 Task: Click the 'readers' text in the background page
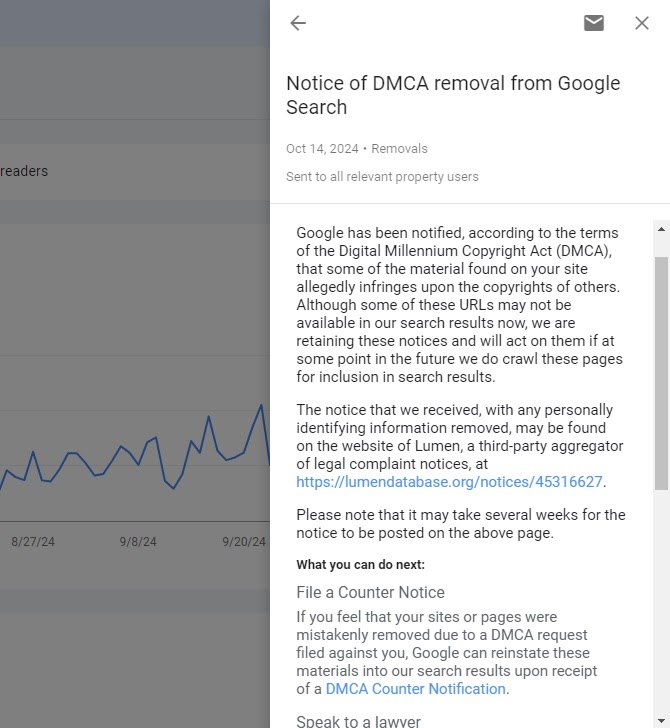coord(24,171)
